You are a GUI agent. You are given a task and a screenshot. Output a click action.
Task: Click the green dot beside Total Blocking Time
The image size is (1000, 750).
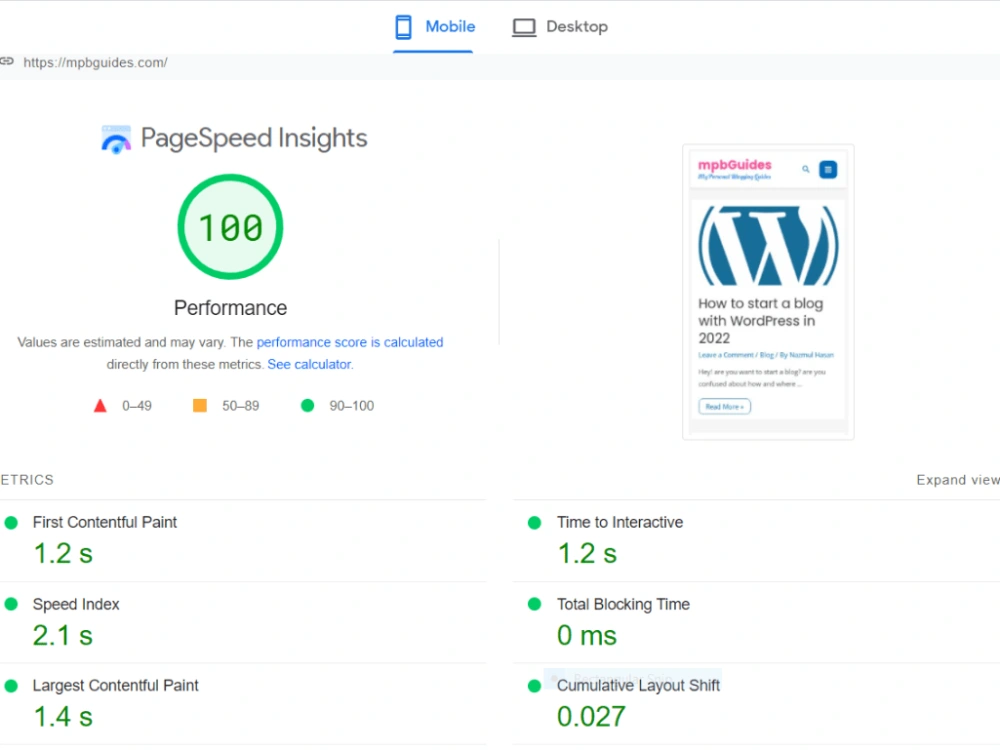click(x=534, y=605)
